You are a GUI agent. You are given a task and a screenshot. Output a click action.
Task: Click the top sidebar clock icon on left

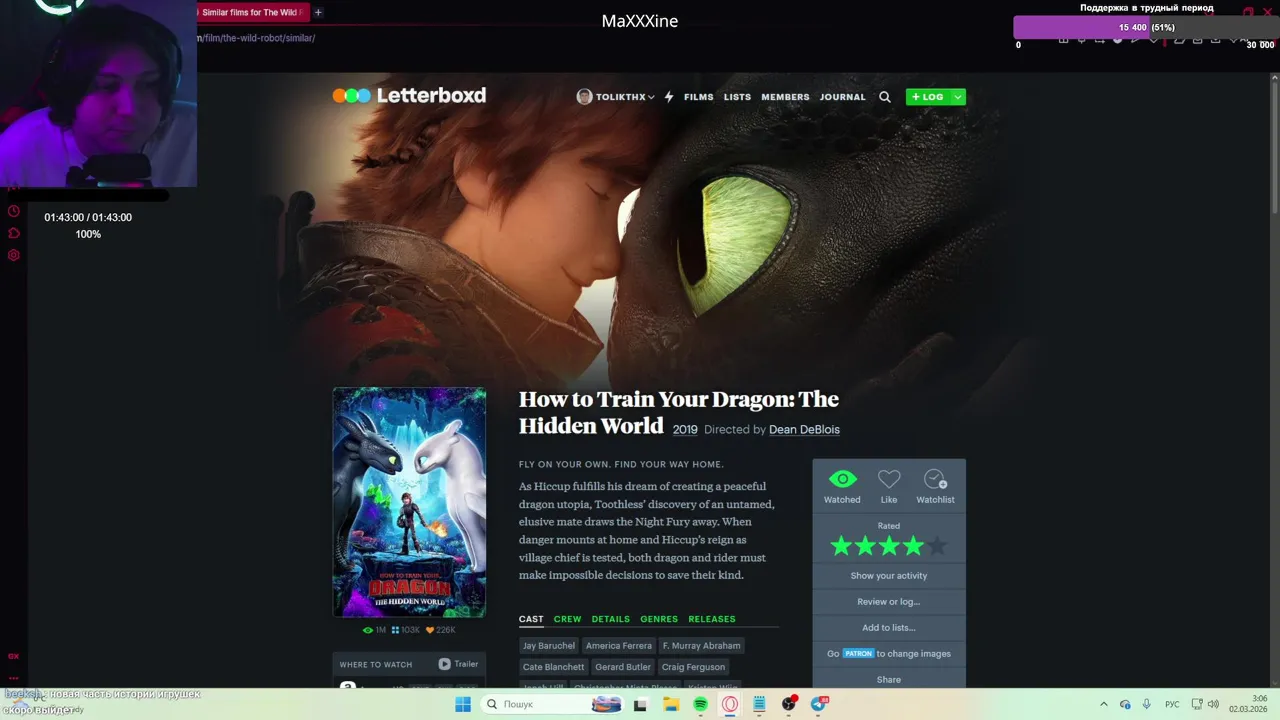pos(14,211)
